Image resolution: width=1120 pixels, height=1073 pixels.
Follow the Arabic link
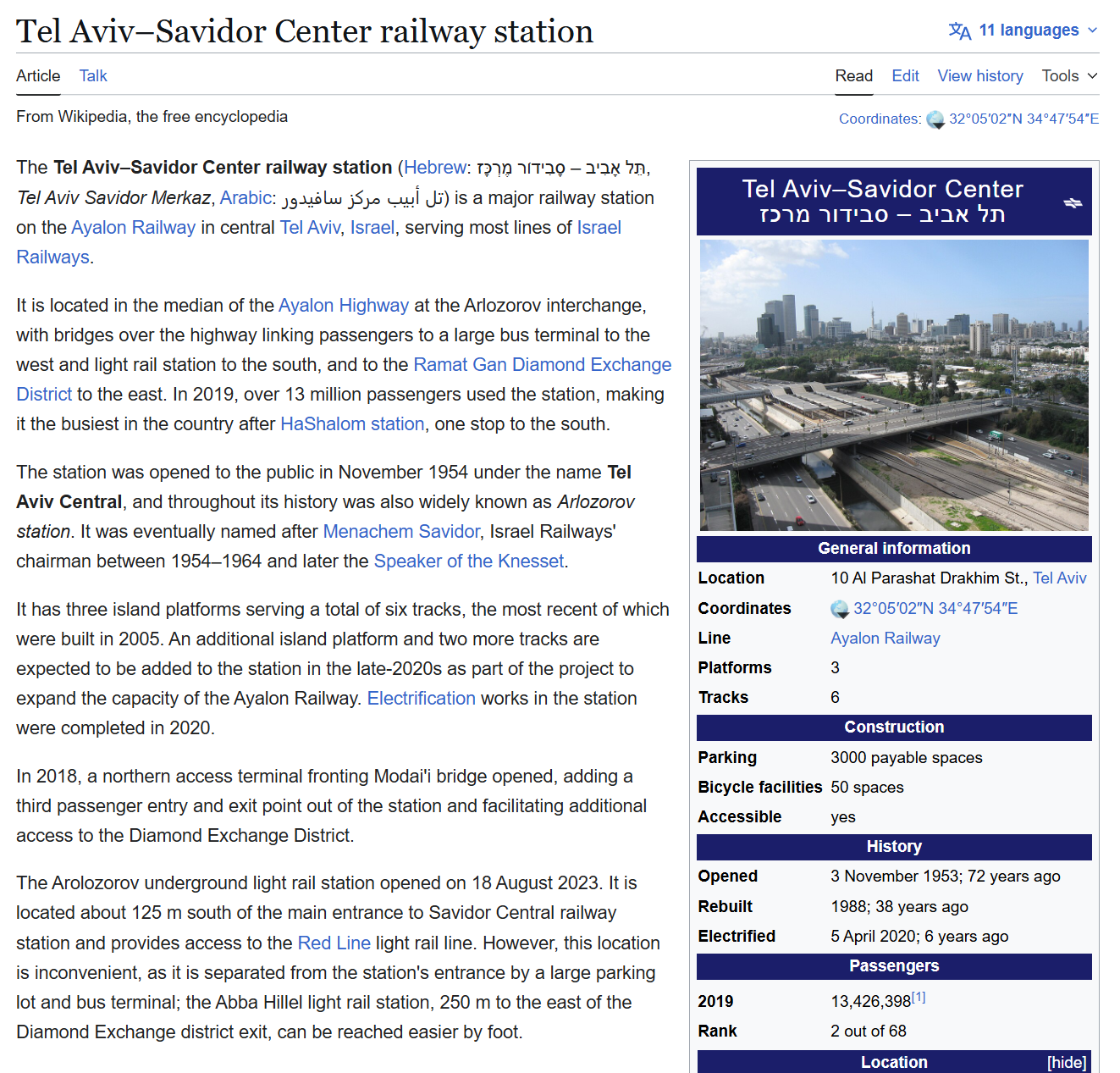[x=246, y=198]
